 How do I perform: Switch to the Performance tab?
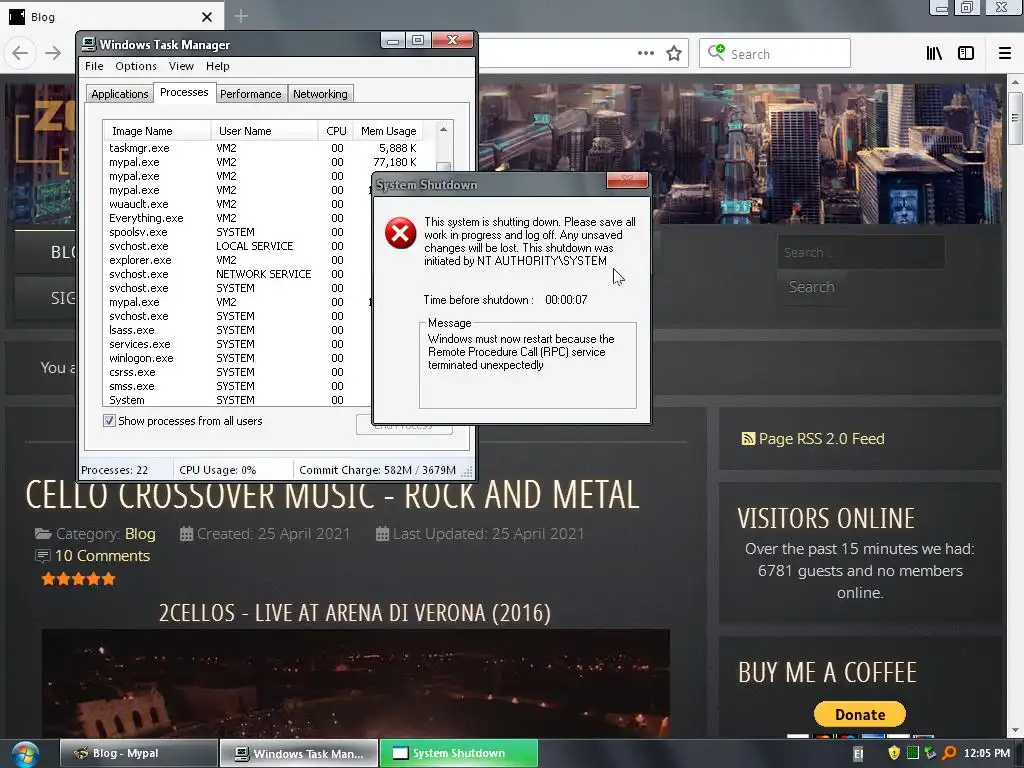(251, 94)
